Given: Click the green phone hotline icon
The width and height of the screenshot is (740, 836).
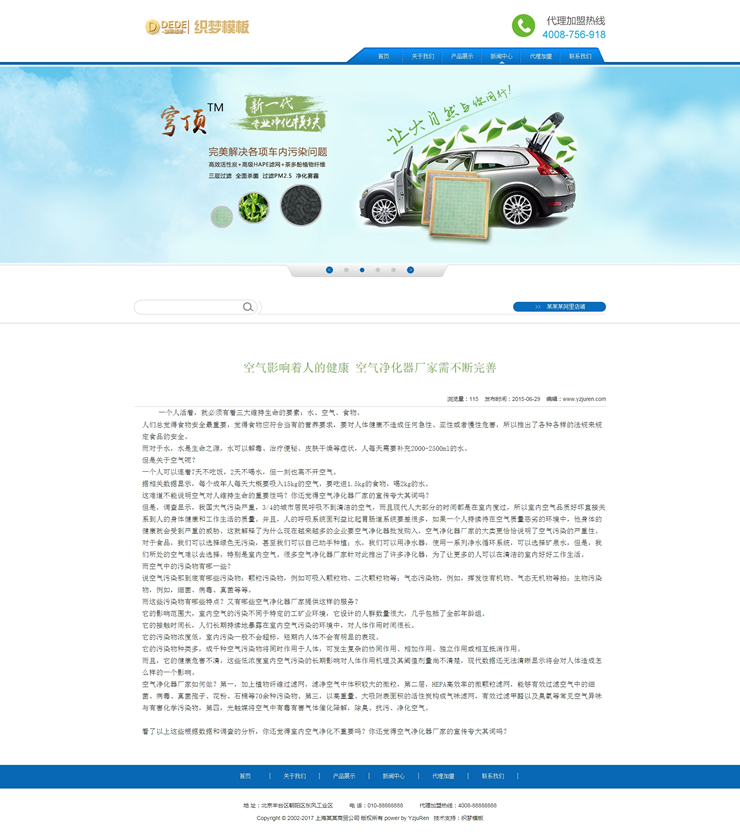Looking at the screenshot, I should [x=523, y=26].
